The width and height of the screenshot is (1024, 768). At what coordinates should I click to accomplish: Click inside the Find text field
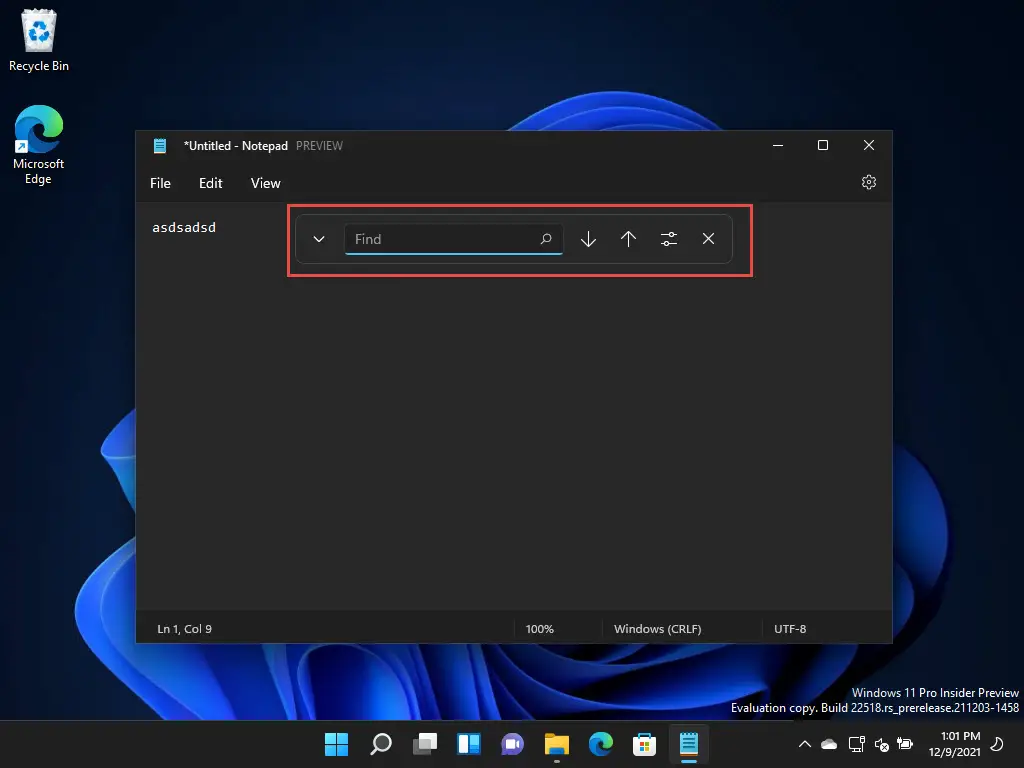click(x=440, y=239)
